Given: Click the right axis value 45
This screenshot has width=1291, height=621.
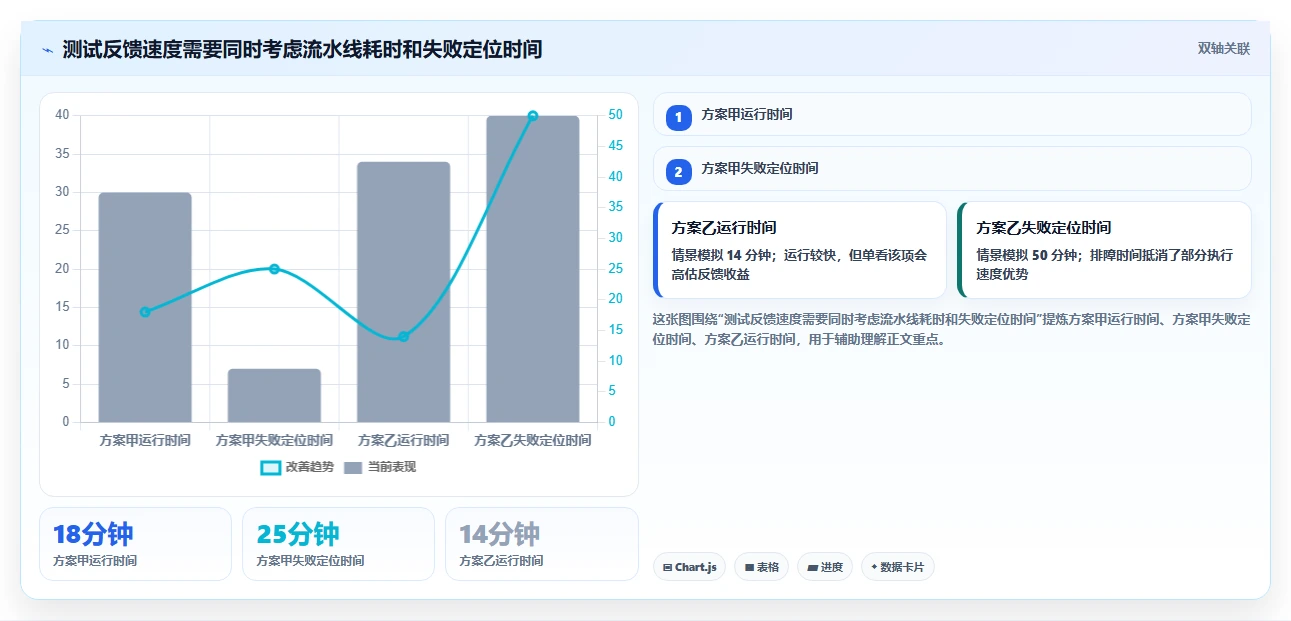Looking at the screenshot, I should coord(615,146).
